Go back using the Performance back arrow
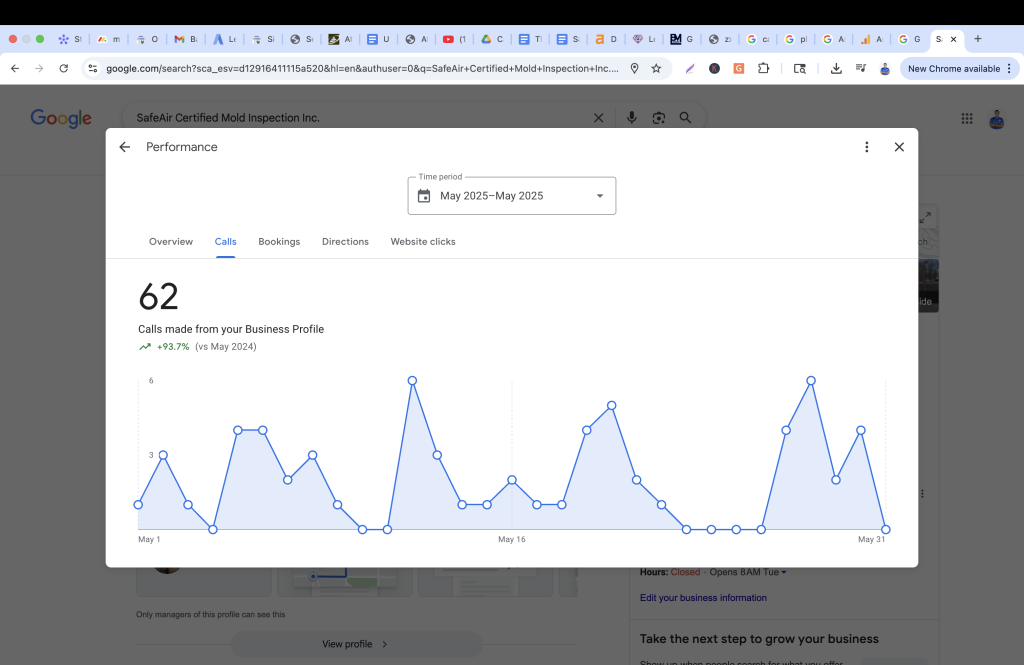Viewport: 1024px width, 665px height. [x=125, y=147]
